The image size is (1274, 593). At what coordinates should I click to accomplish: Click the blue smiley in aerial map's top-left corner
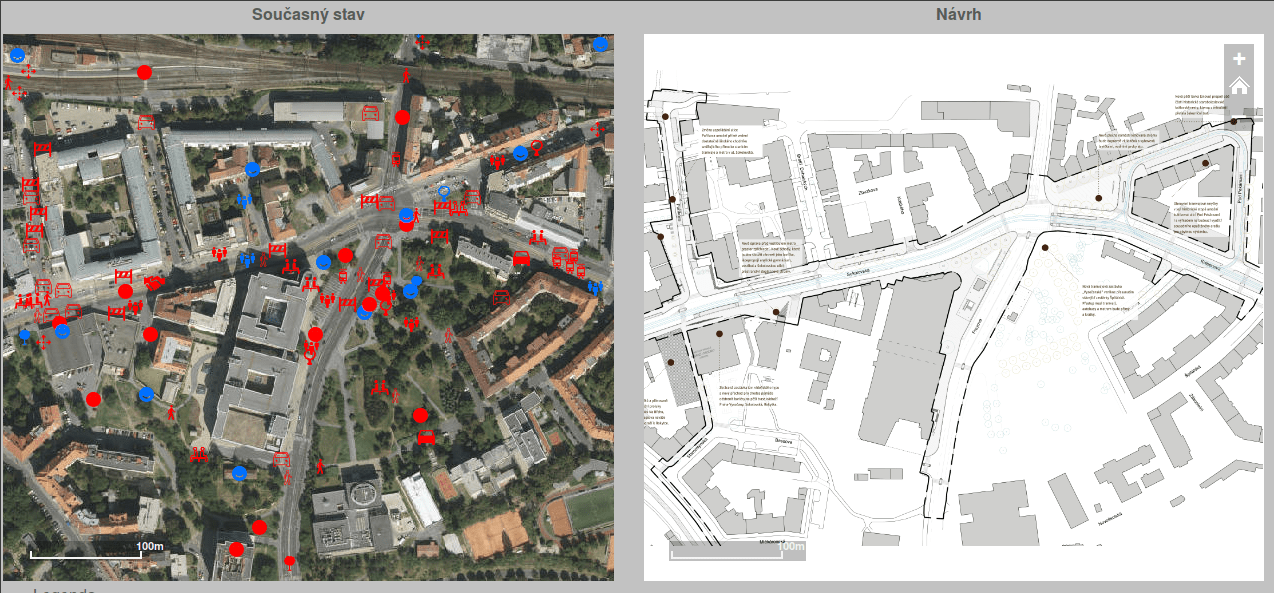click(x=17, y=56)
